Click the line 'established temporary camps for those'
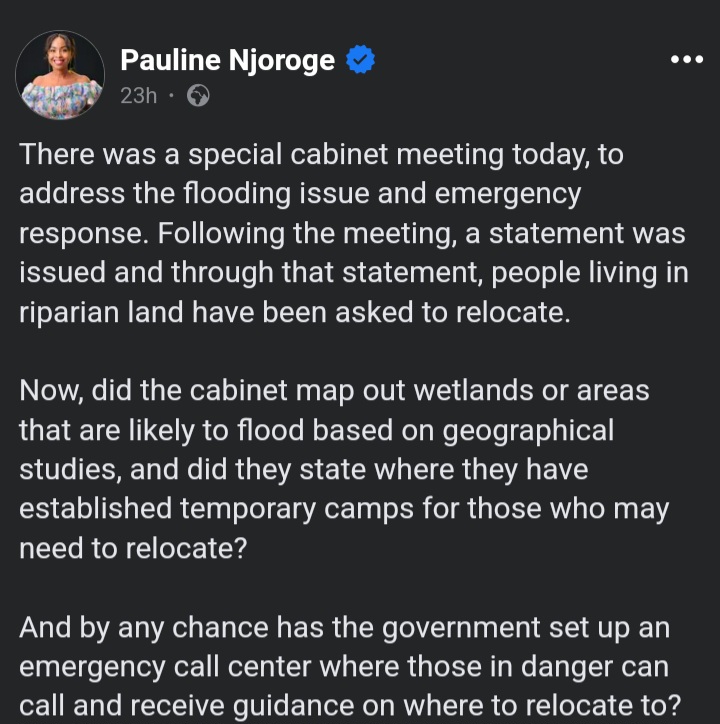This screenshot has height=724, width=720. 344,509
